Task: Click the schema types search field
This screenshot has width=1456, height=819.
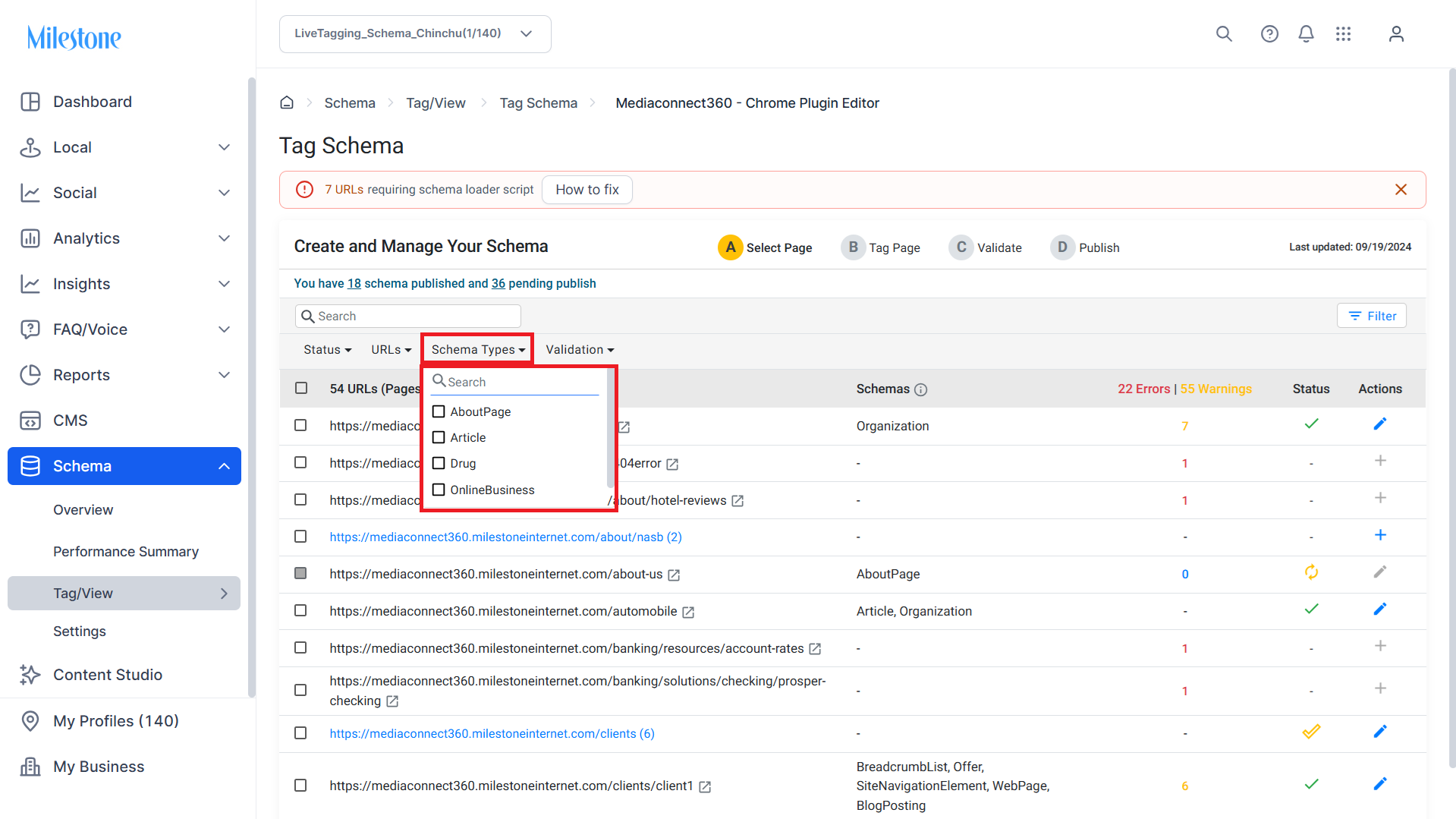Action: click(x=515, y=382)
